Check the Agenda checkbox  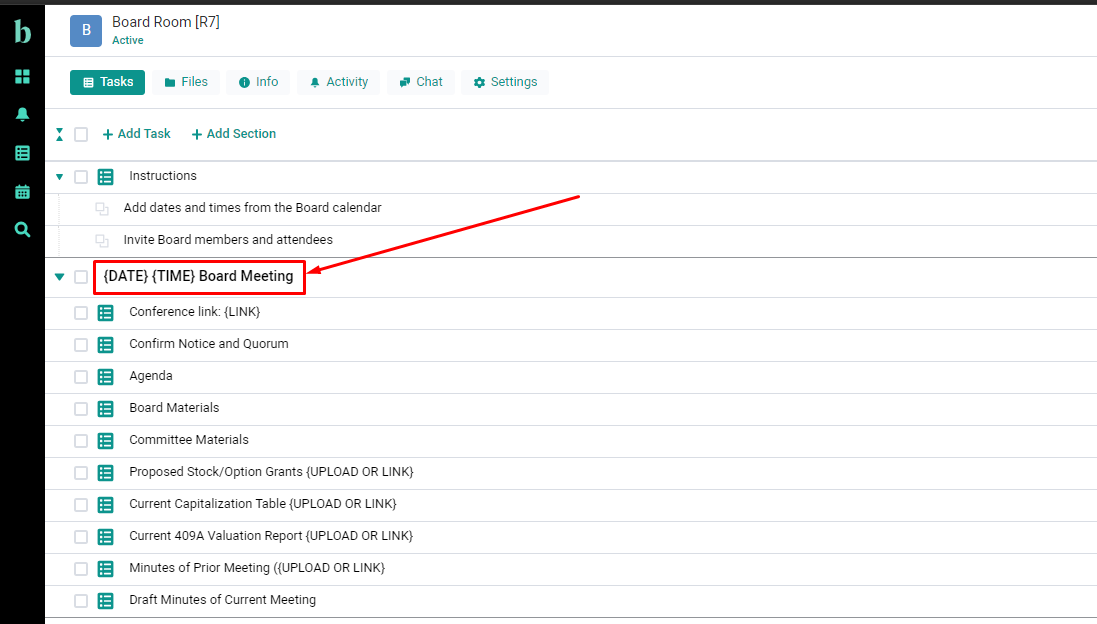(81, 377)
